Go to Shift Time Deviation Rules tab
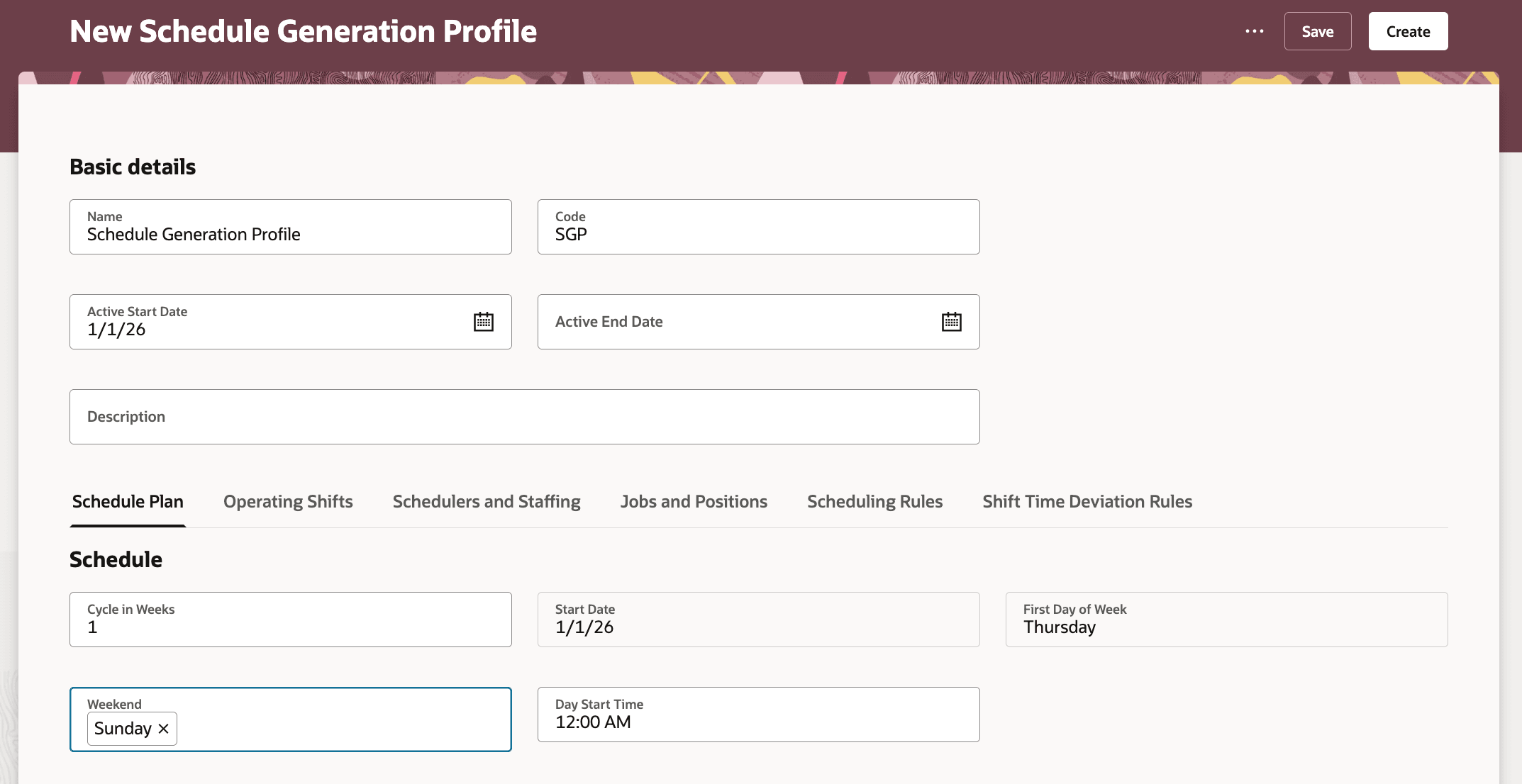 (x=1087, y=502)
